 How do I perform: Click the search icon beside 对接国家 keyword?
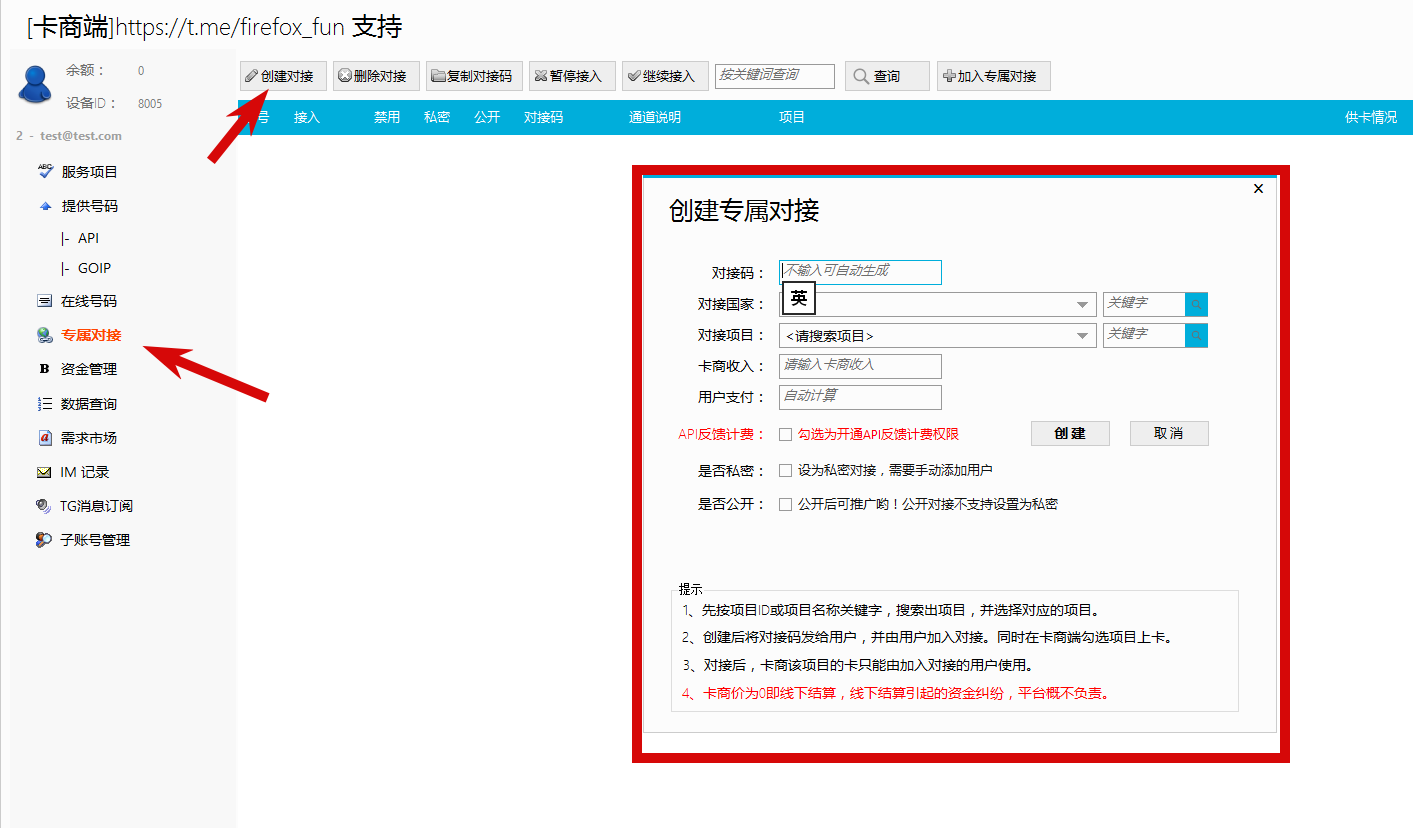click(1196, 304)
